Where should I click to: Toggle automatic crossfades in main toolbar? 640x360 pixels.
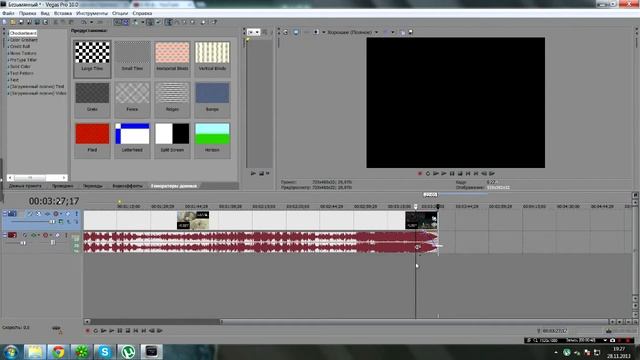coord(125,22)
